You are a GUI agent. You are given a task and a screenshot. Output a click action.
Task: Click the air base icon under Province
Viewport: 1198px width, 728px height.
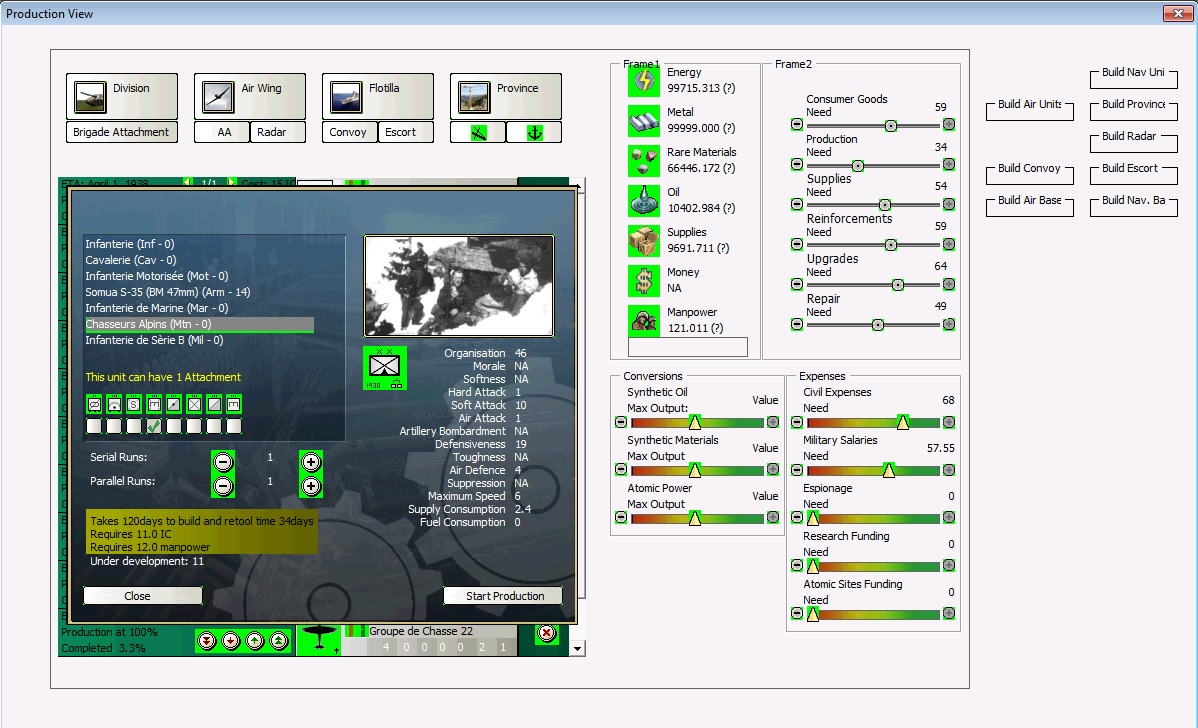tap(477, 132)
